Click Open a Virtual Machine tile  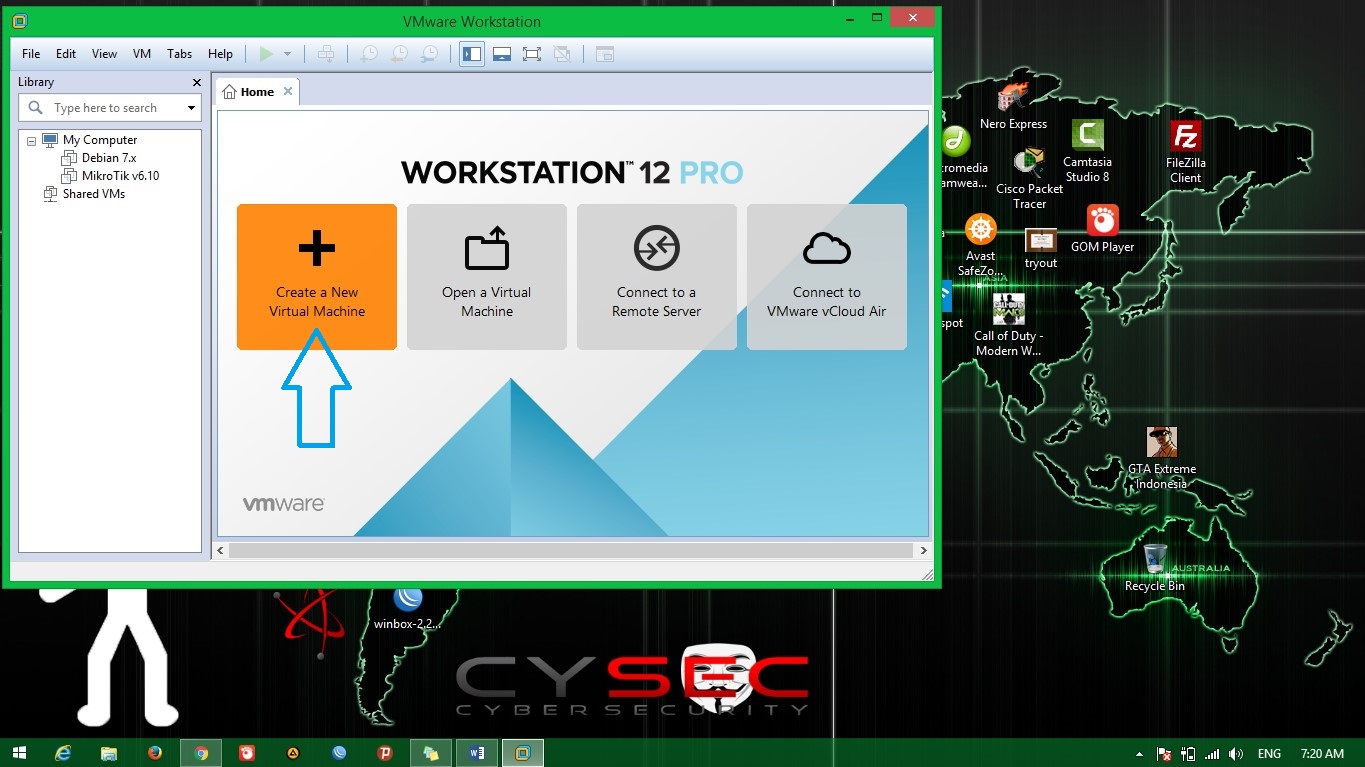(487, 277)
